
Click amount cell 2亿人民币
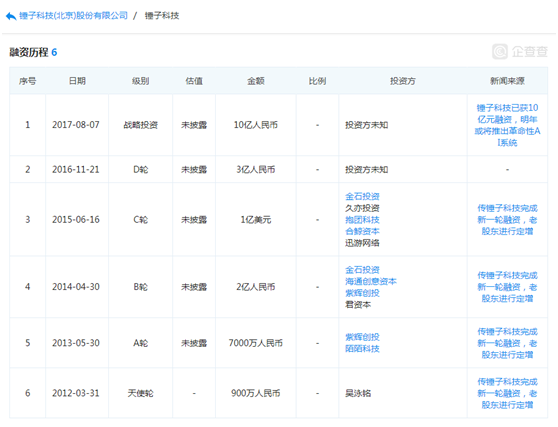point(256,287)
